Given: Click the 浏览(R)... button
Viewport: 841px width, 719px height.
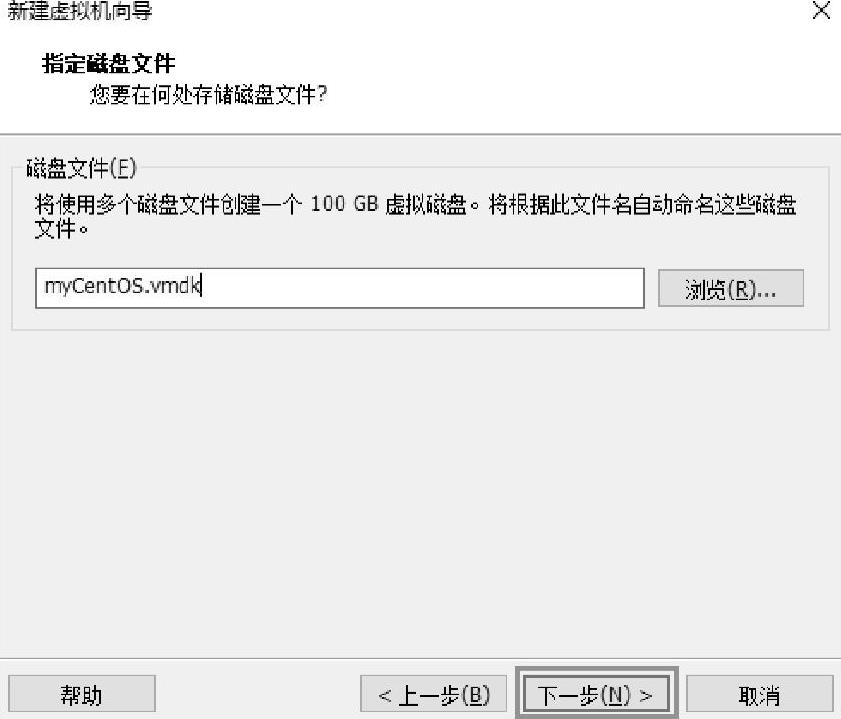Looking at the screenshot, I should point(731,288).
